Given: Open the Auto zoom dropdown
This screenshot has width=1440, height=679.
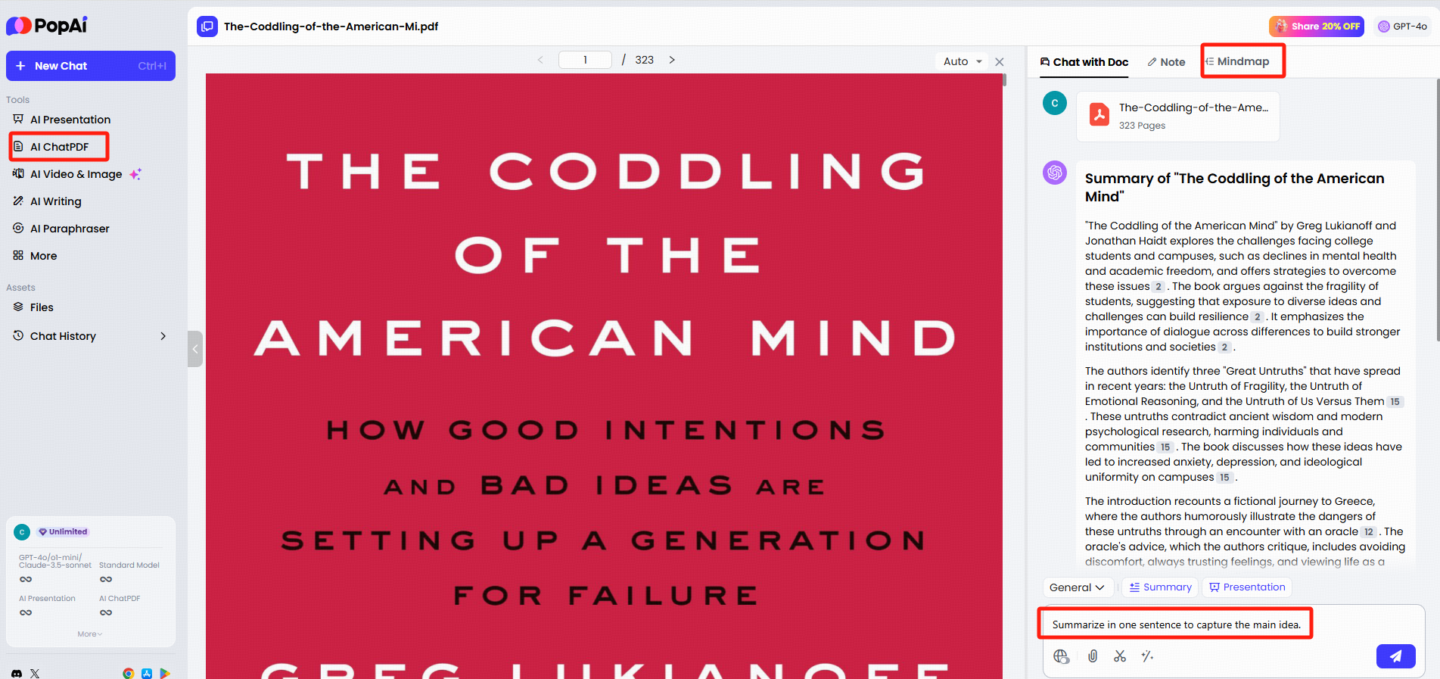Looking at the screenshot, I should tap(963, 61).
